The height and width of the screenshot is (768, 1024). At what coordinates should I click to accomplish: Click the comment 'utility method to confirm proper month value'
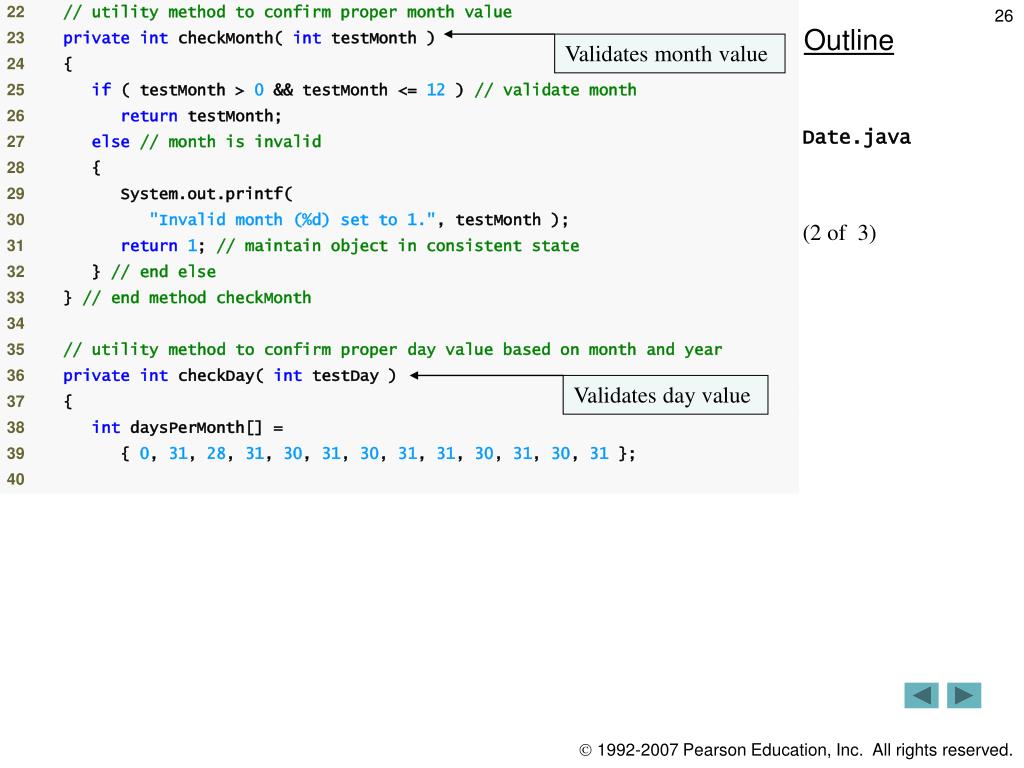point(287,12)
